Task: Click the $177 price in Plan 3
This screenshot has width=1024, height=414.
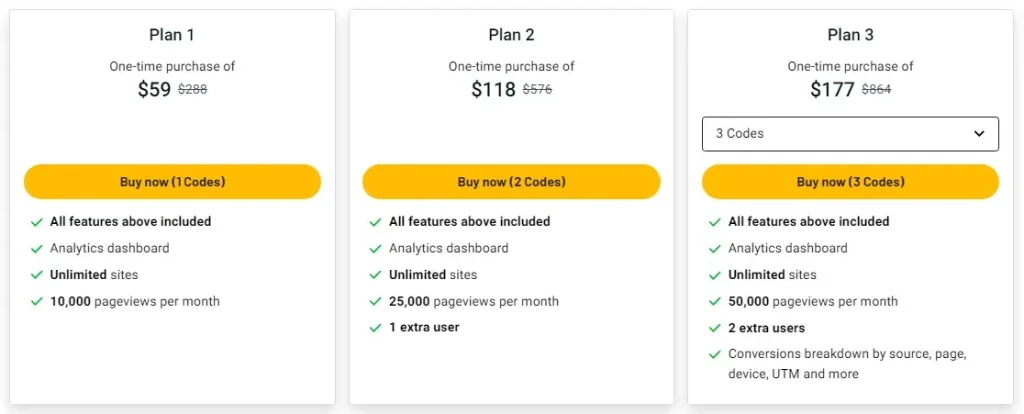Action: [x=832, y=89]
